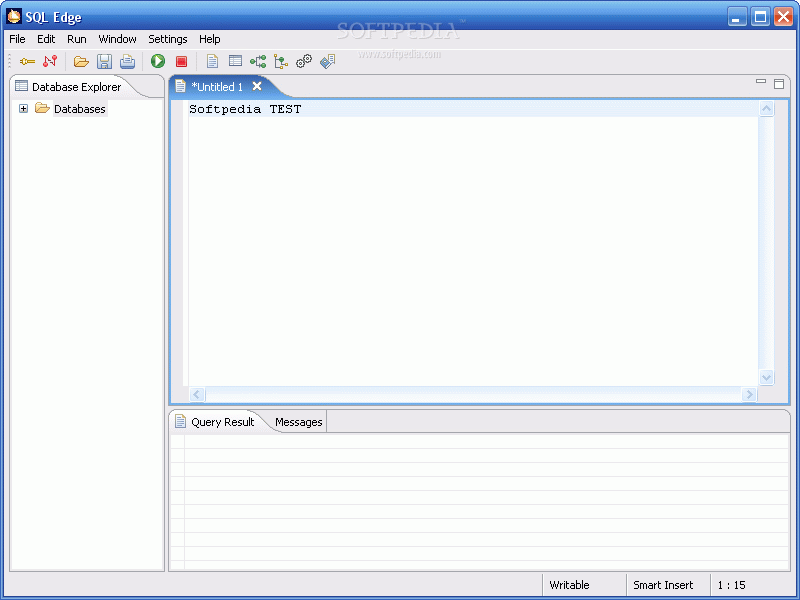The image size is (800, 600).
Task: Close the SQL Edge window
Action: click(x=783, y=17)
